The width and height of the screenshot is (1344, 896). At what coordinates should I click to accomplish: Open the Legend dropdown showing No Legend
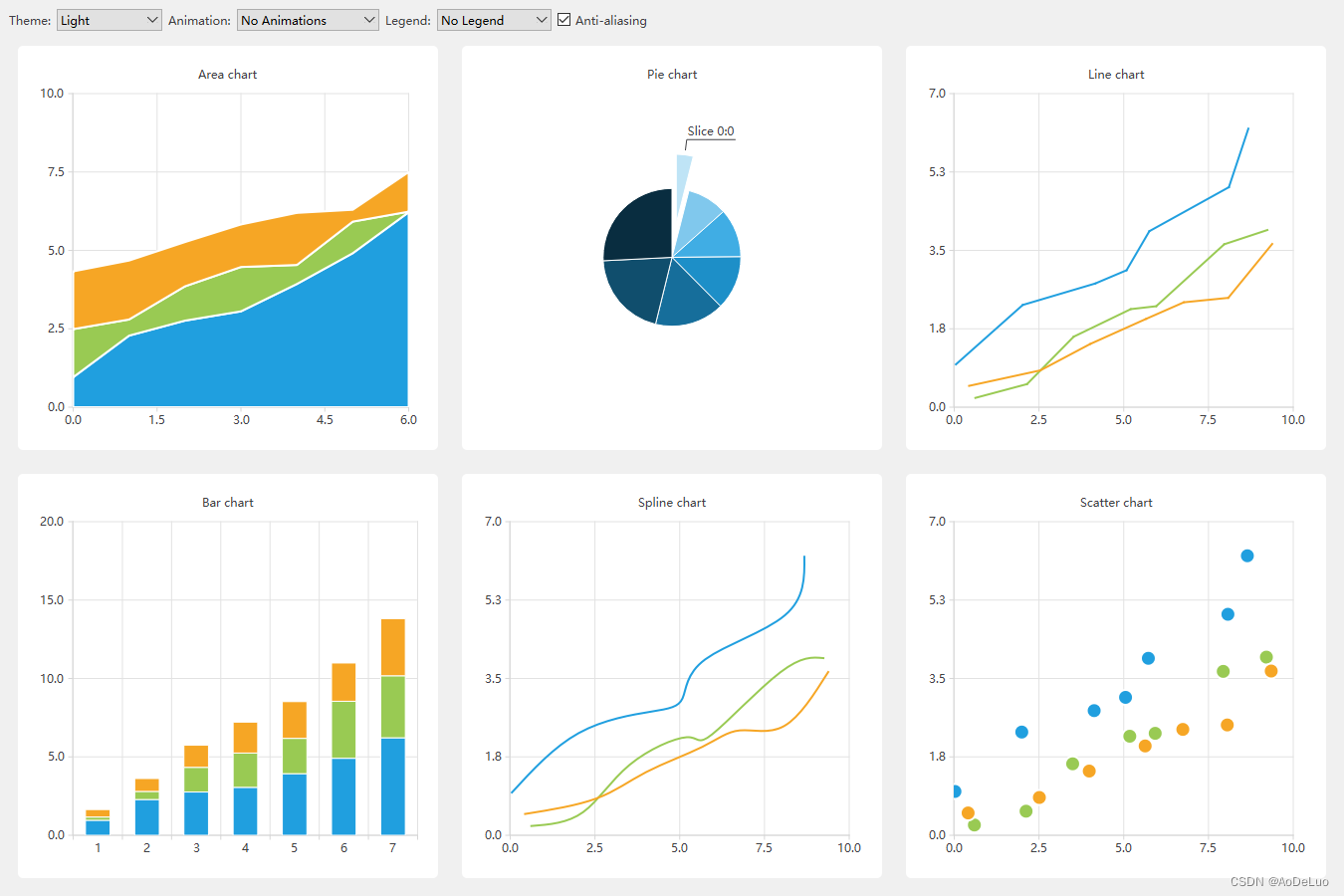point(494,20)
